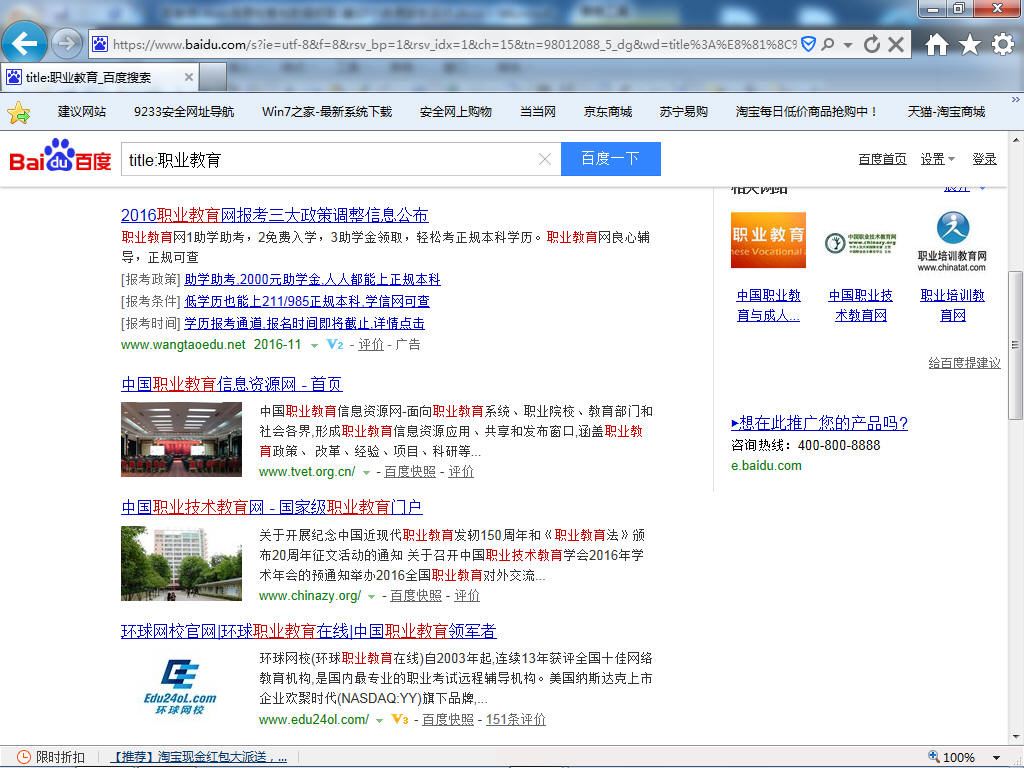Open the 淘宝每日低价商品抢购中 bookmark
The image size is (1024, 768).
pyautogui.click(x=807, y=112)
